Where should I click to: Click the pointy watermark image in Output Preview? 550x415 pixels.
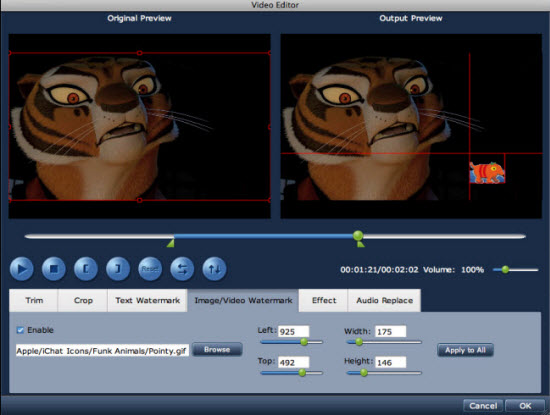[x=487, y=172]
